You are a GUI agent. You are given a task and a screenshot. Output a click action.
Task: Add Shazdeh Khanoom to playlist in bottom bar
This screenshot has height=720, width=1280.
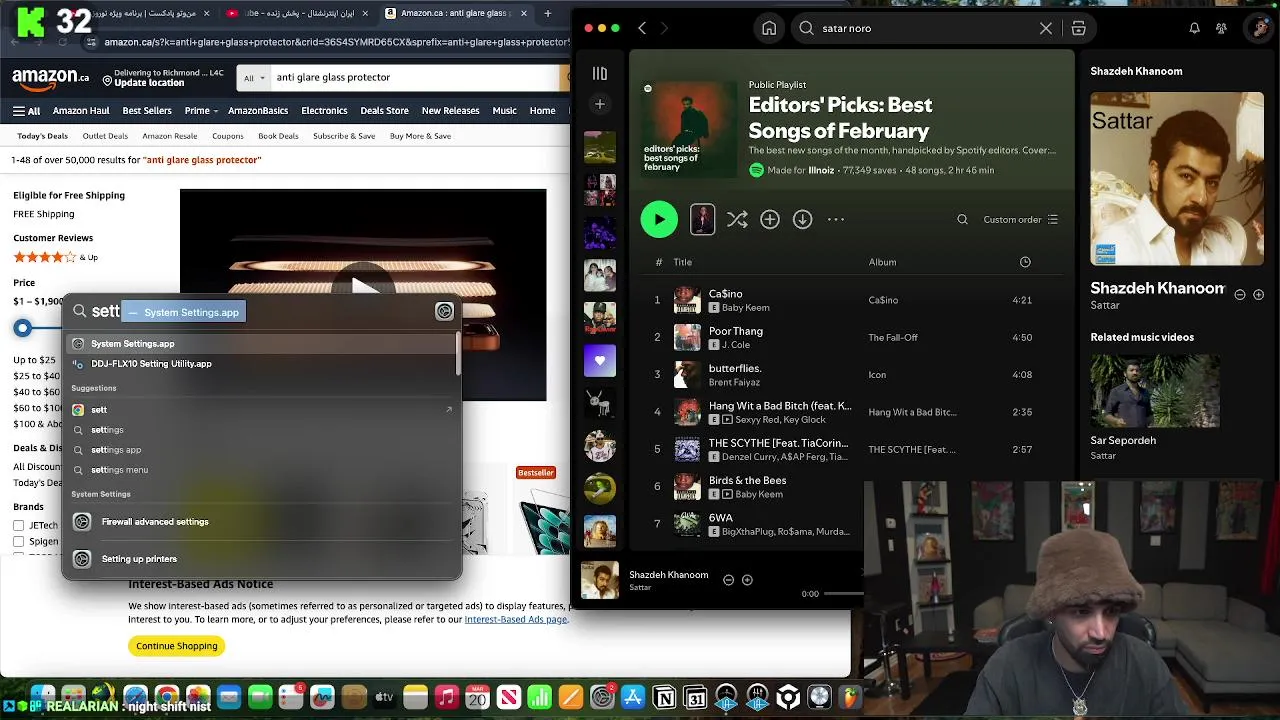pos(747,580)
